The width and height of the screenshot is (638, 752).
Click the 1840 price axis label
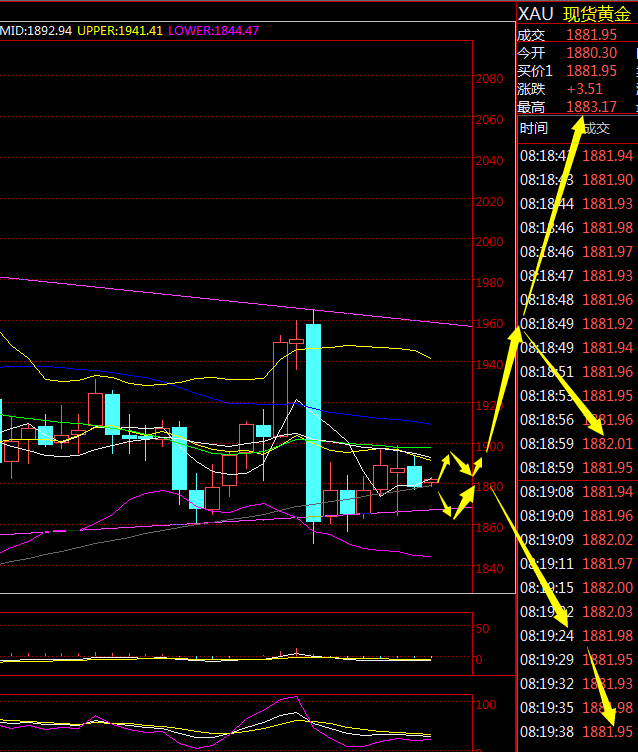pyautogui.click(x=489, y=568)
